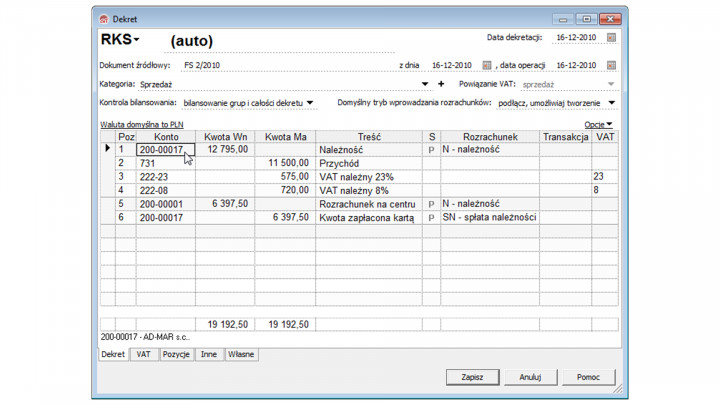Image resolution: width=720 pixels, height=405 pixels.
Task: Click the current-row arrow indicator
Action: point(107,149)
